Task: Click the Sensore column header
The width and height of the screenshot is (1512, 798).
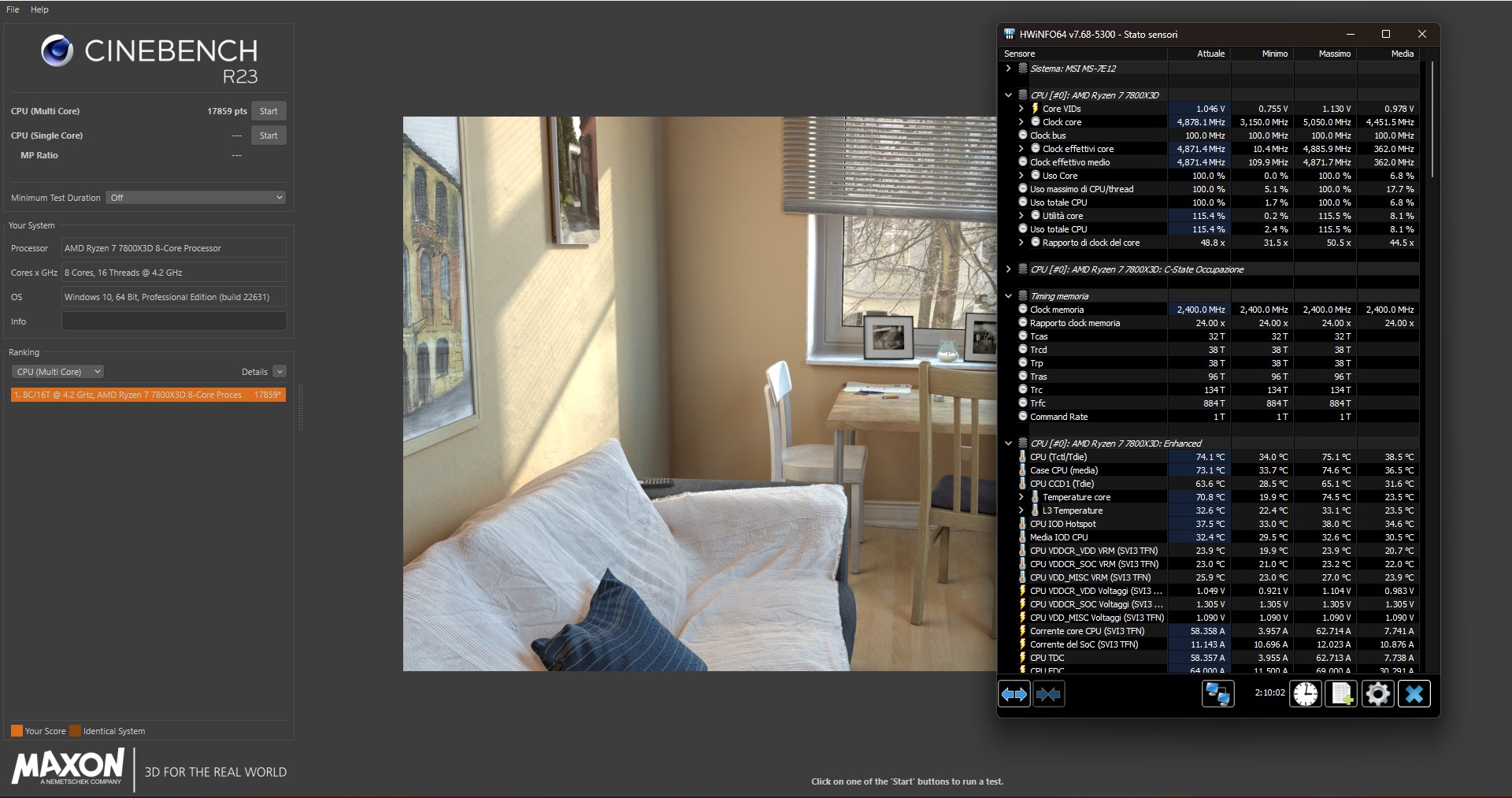Action: [x=1083, y=54]
